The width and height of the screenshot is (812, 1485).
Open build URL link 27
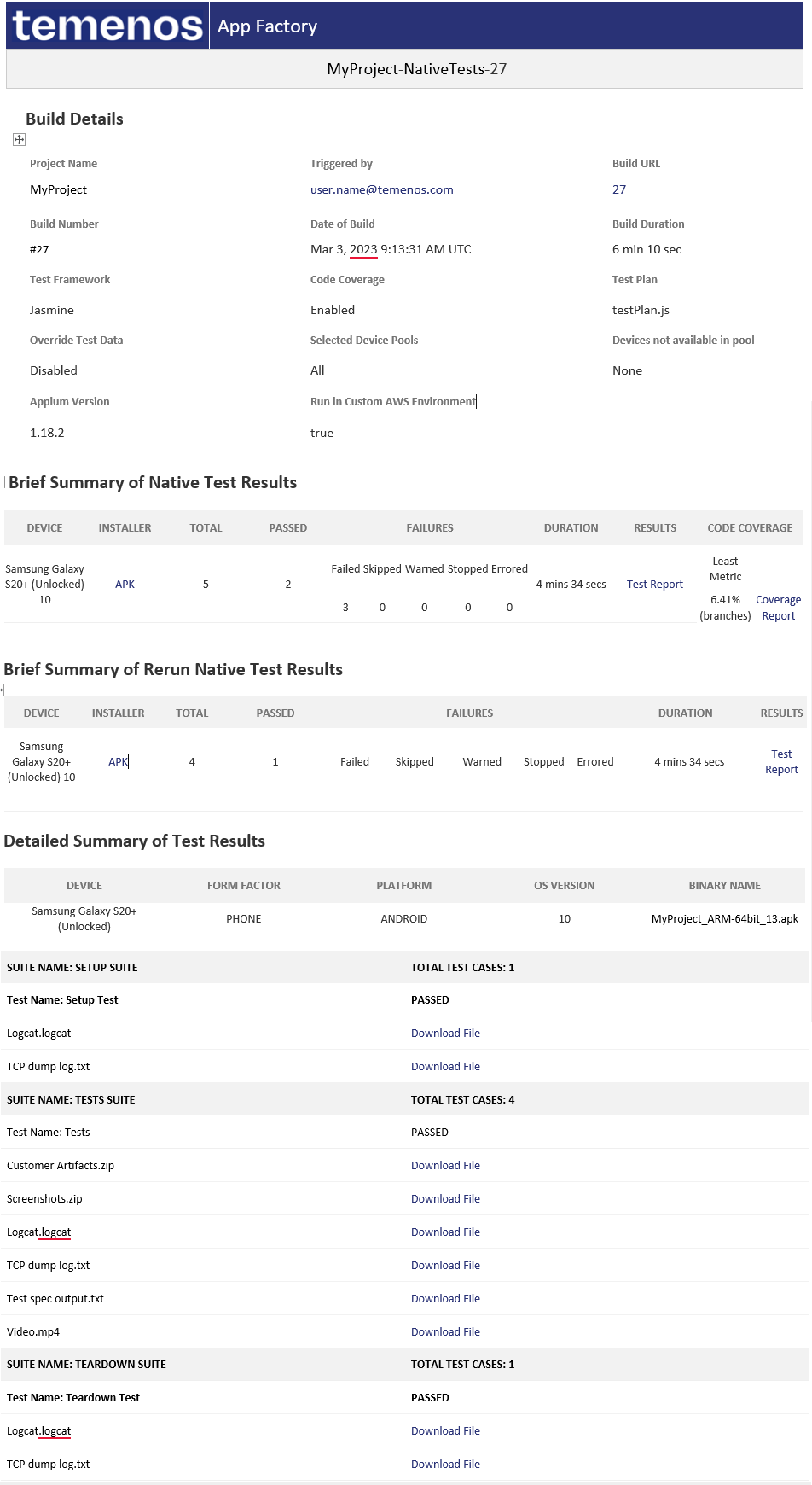coord(619,189)
